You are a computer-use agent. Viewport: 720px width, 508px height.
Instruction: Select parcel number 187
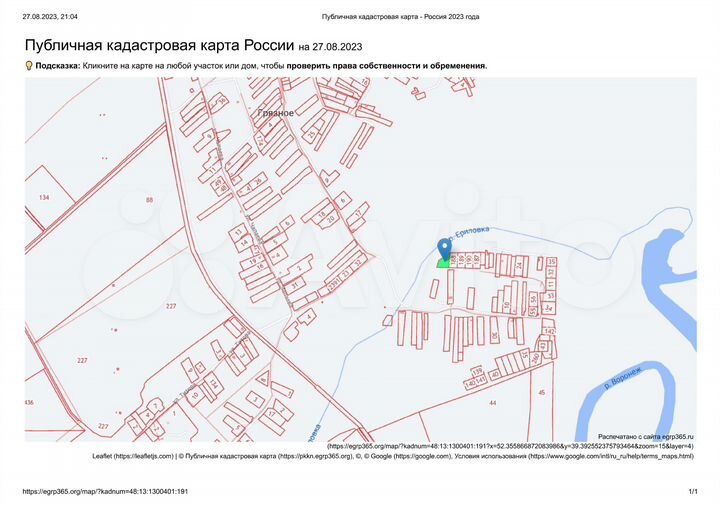click(x=477, y=260)
